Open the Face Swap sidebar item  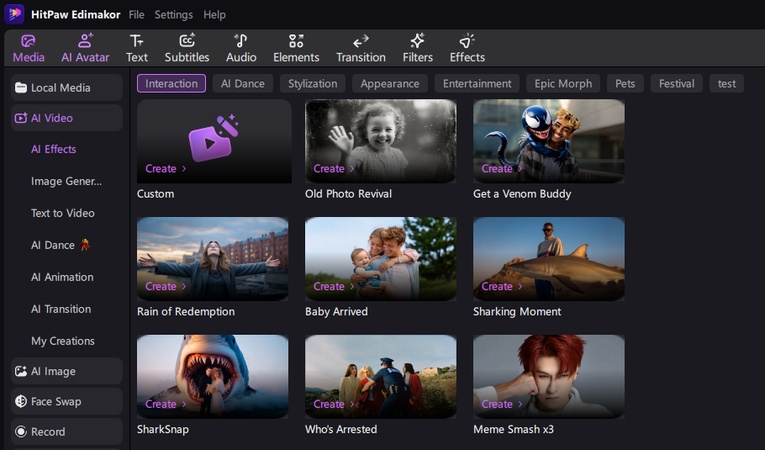[x=66, y=401]
